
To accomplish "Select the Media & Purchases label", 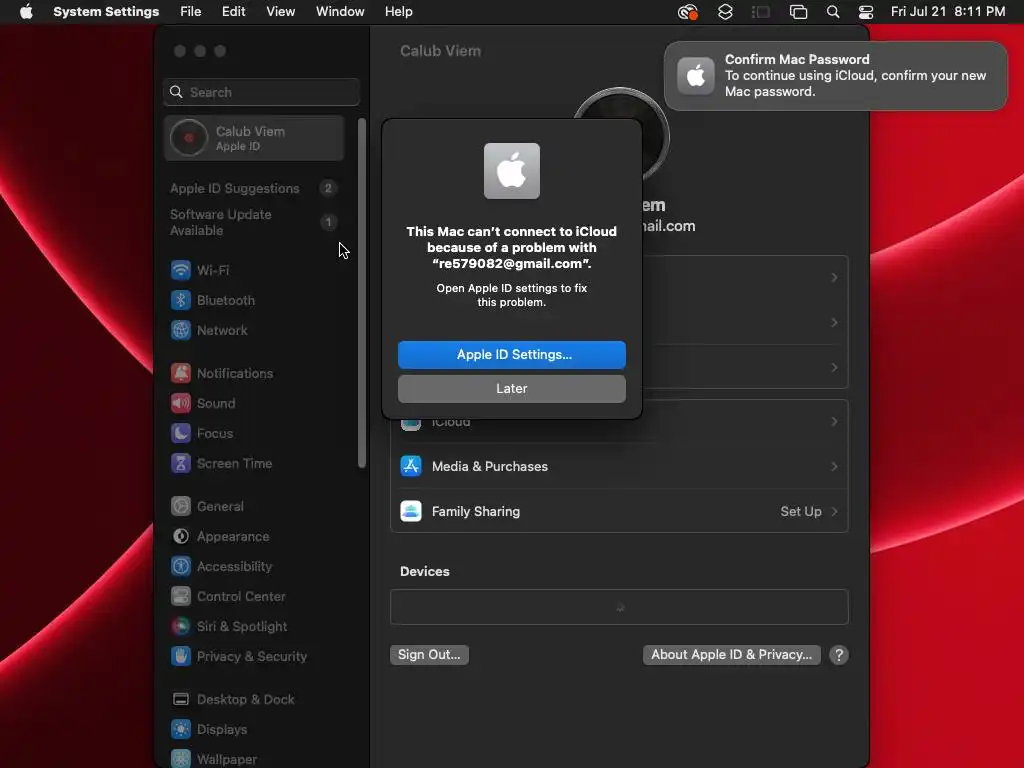I will tap(490, 466).
